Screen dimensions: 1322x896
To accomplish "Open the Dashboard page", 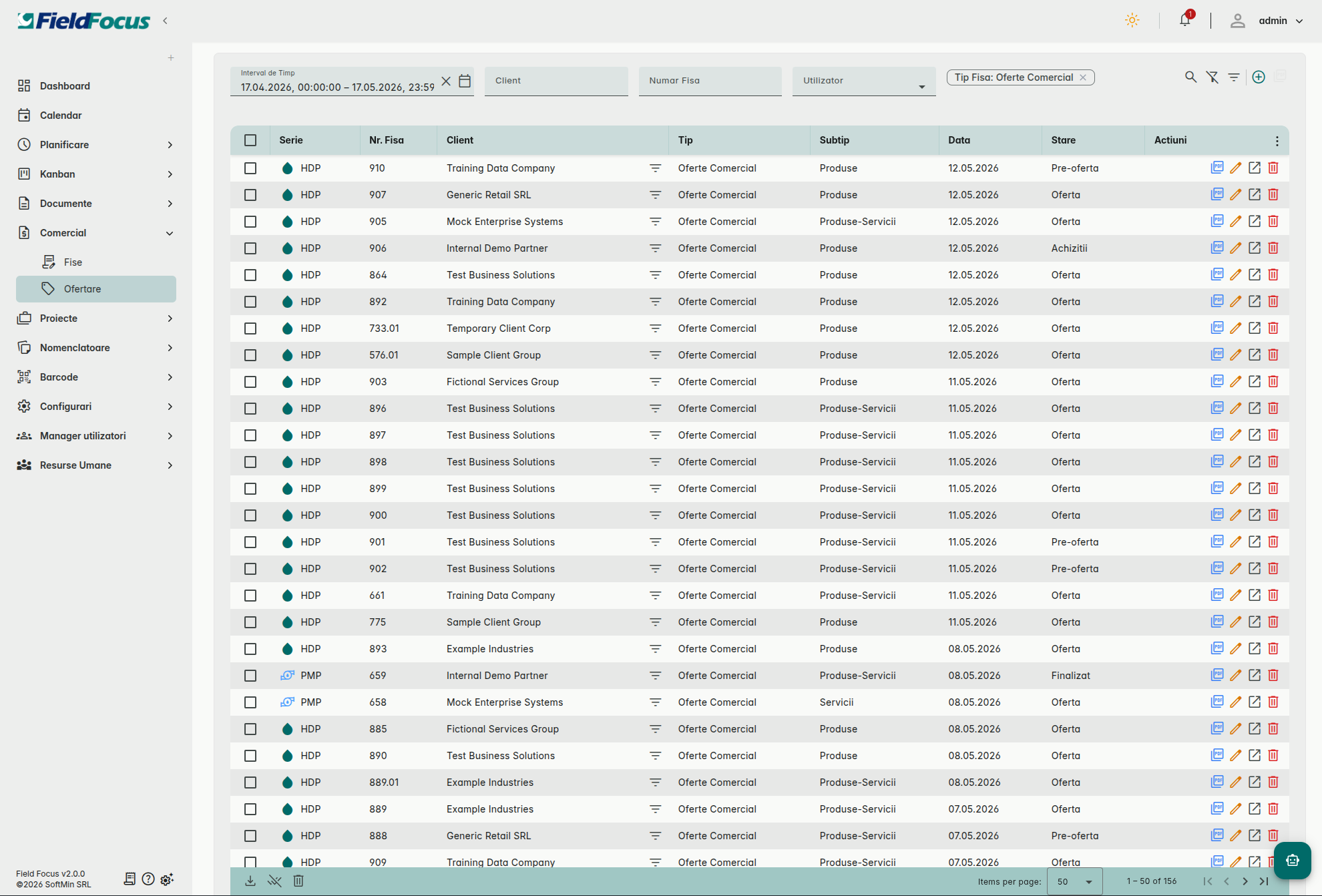I will [96, 86].
